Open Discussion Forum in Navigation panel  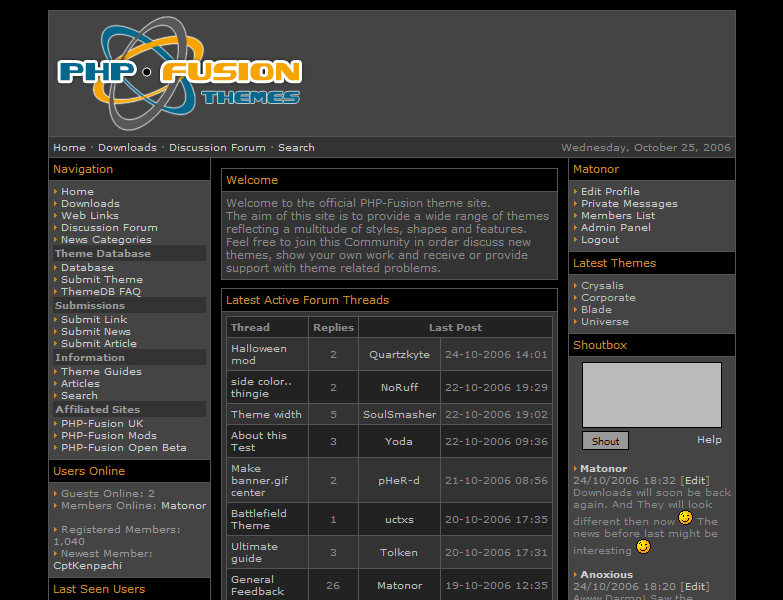click(109, 228)
